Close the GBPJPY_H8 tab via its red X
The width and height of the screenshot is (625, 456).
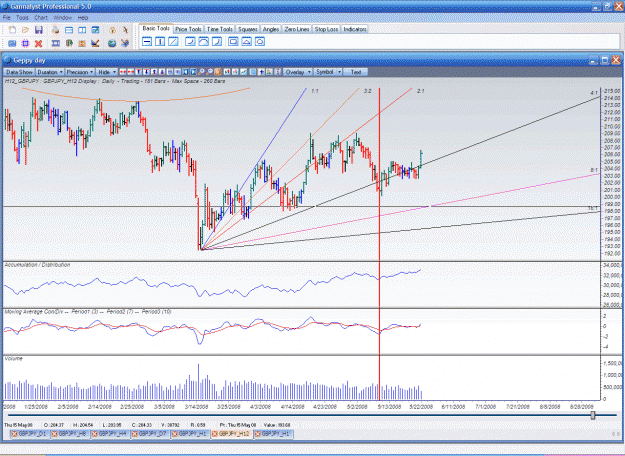(x=55, y=434)
